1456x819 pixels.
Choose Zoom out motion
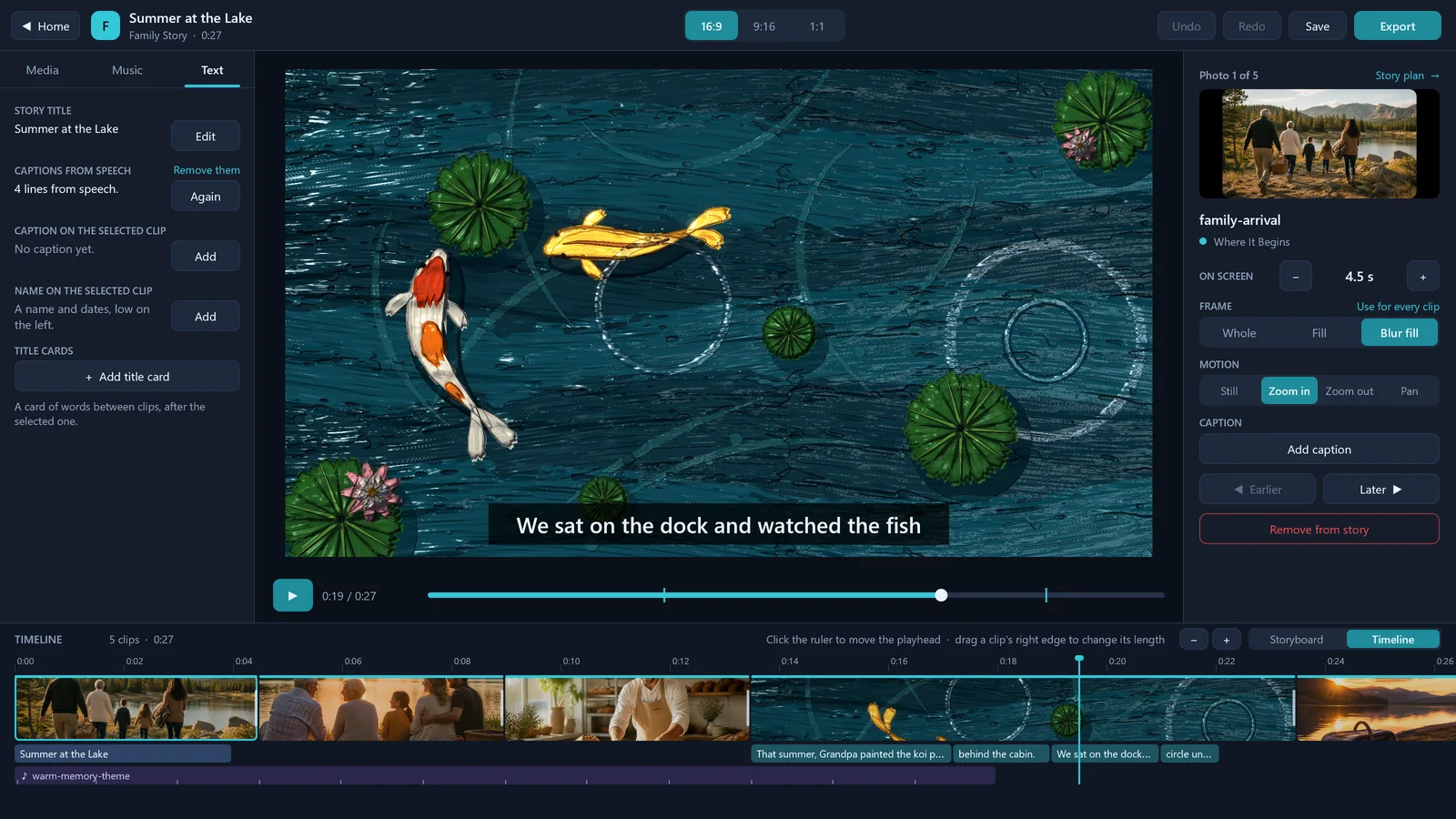coord(1349,391)
